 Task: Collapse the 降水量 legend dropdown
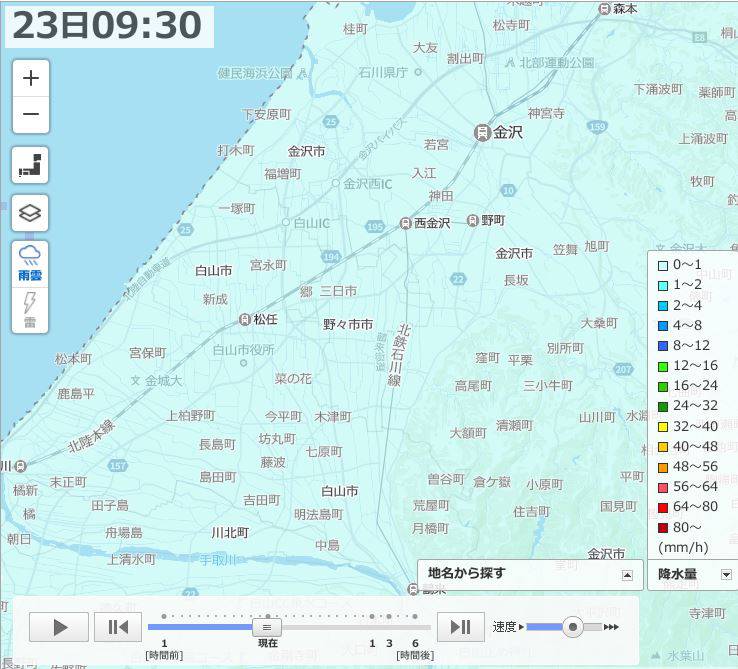pos(726,574)
